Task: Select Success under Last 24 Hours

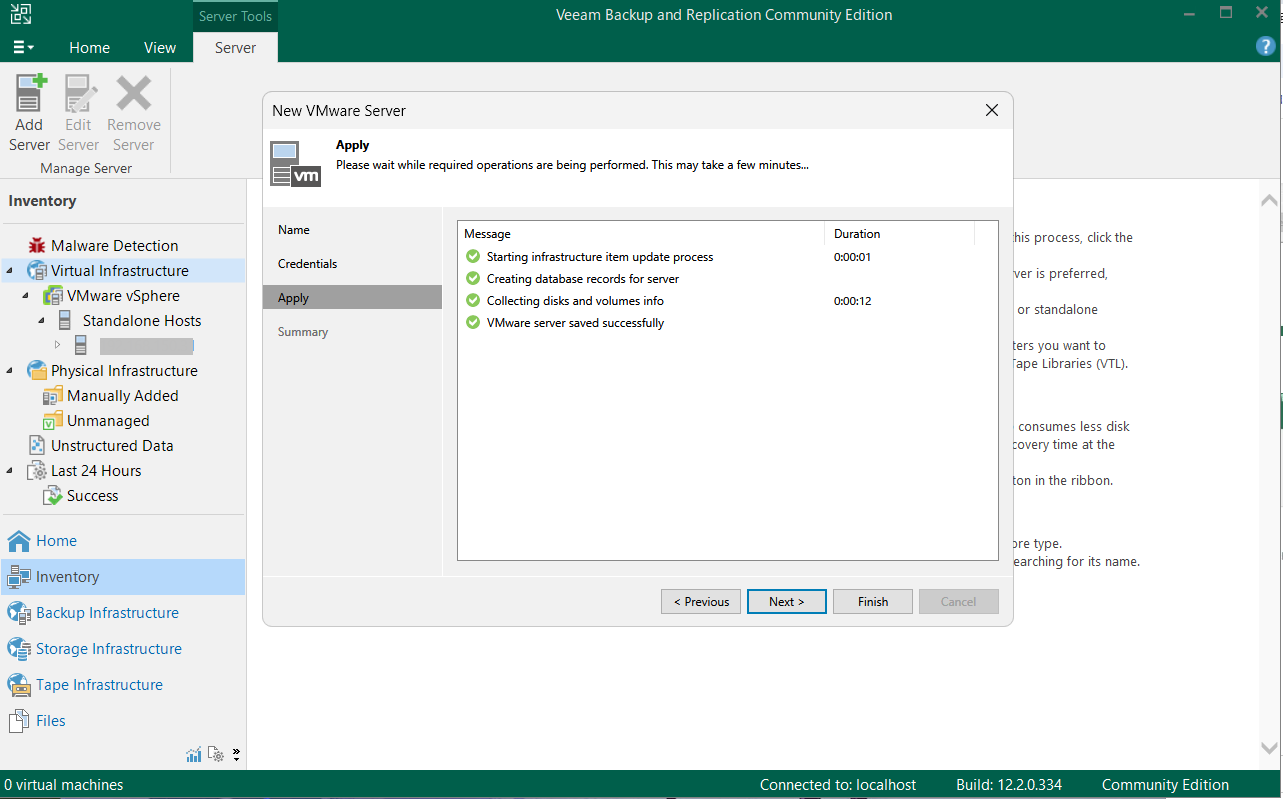Action: [92, 495]
